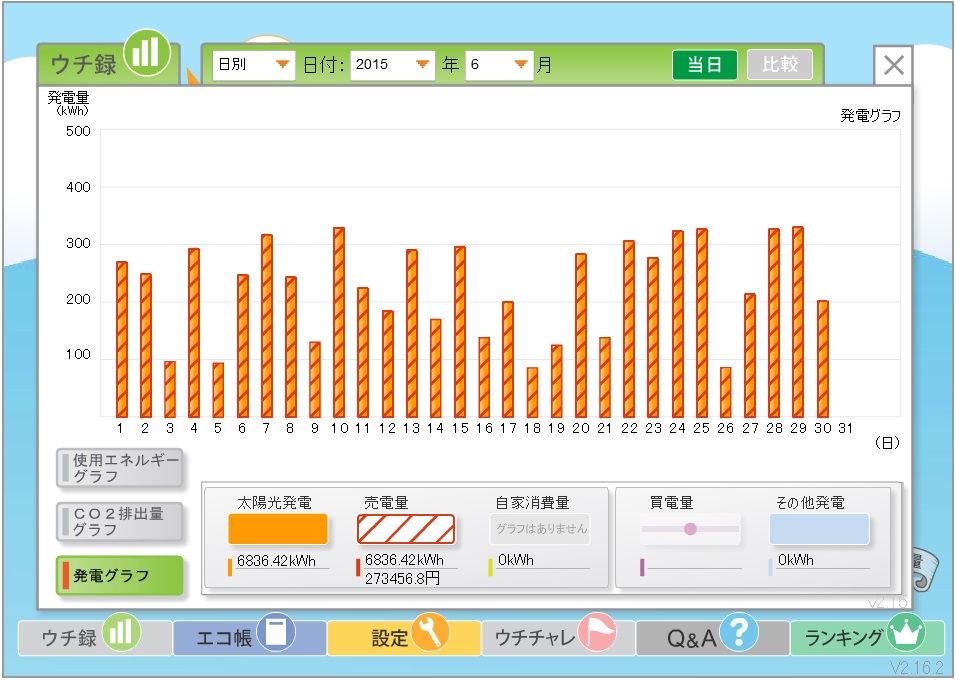Close the graph window with X button

click(x=893, y=65)
